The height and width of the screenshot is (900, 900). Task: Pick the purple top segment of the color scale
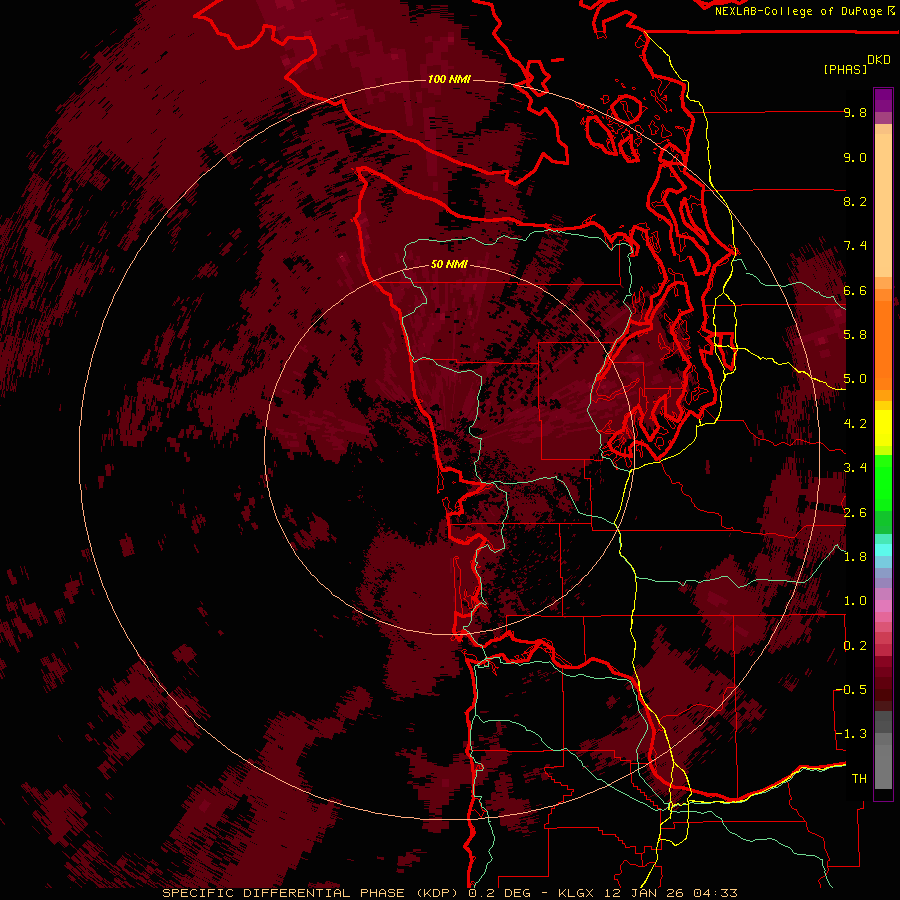coord(883,100)
